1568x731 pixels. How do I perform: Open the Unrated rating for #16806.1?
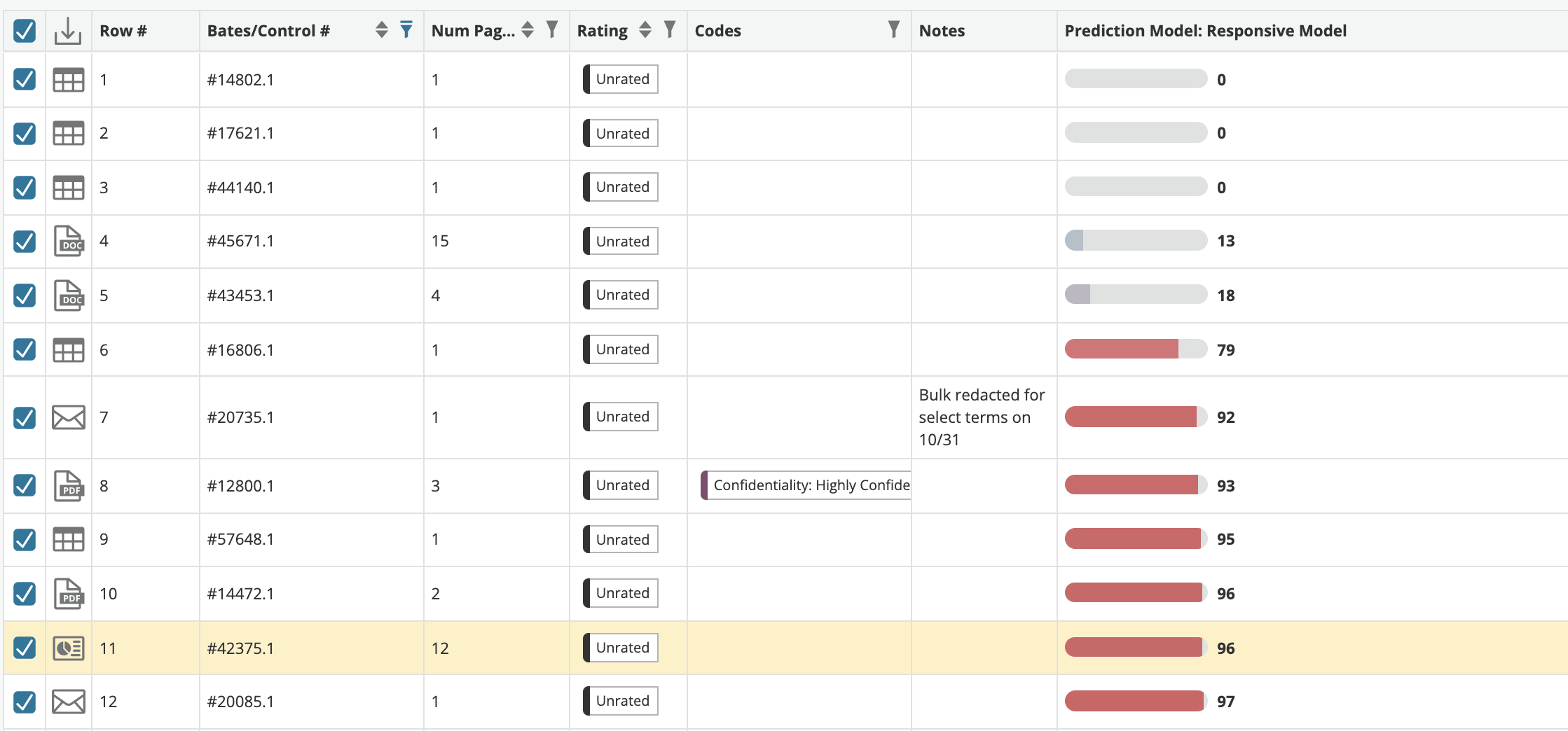[x=621, y=349]
